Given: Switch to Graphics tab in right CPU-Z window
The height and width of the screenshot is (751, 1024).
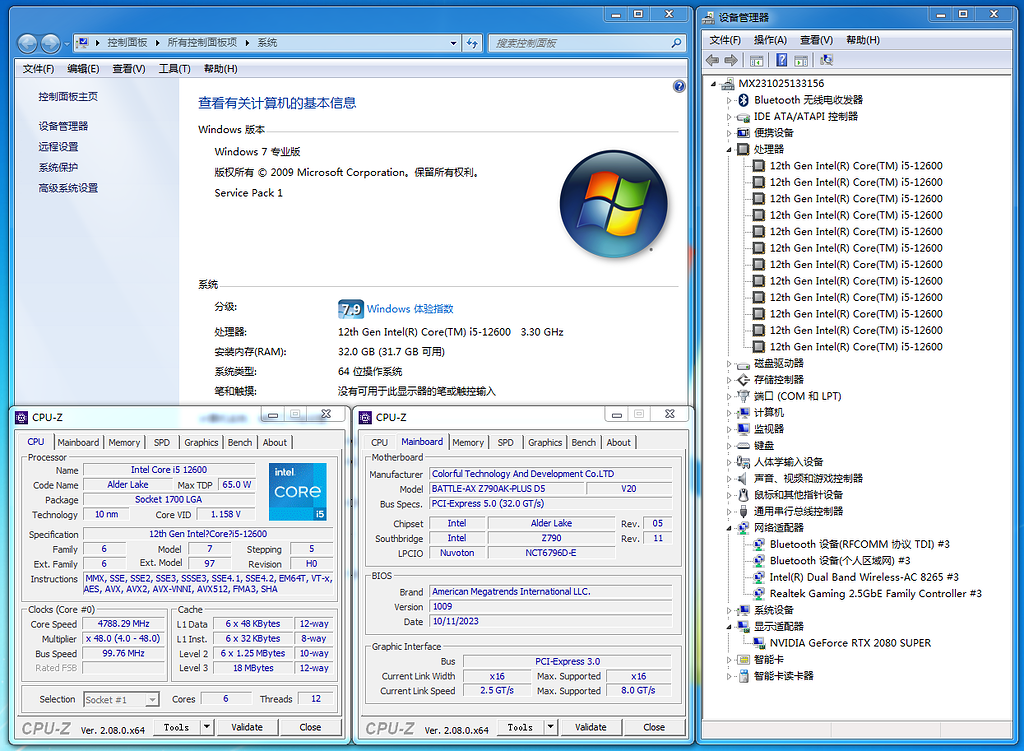Looking at the screenshot, I should coord(545,442).
